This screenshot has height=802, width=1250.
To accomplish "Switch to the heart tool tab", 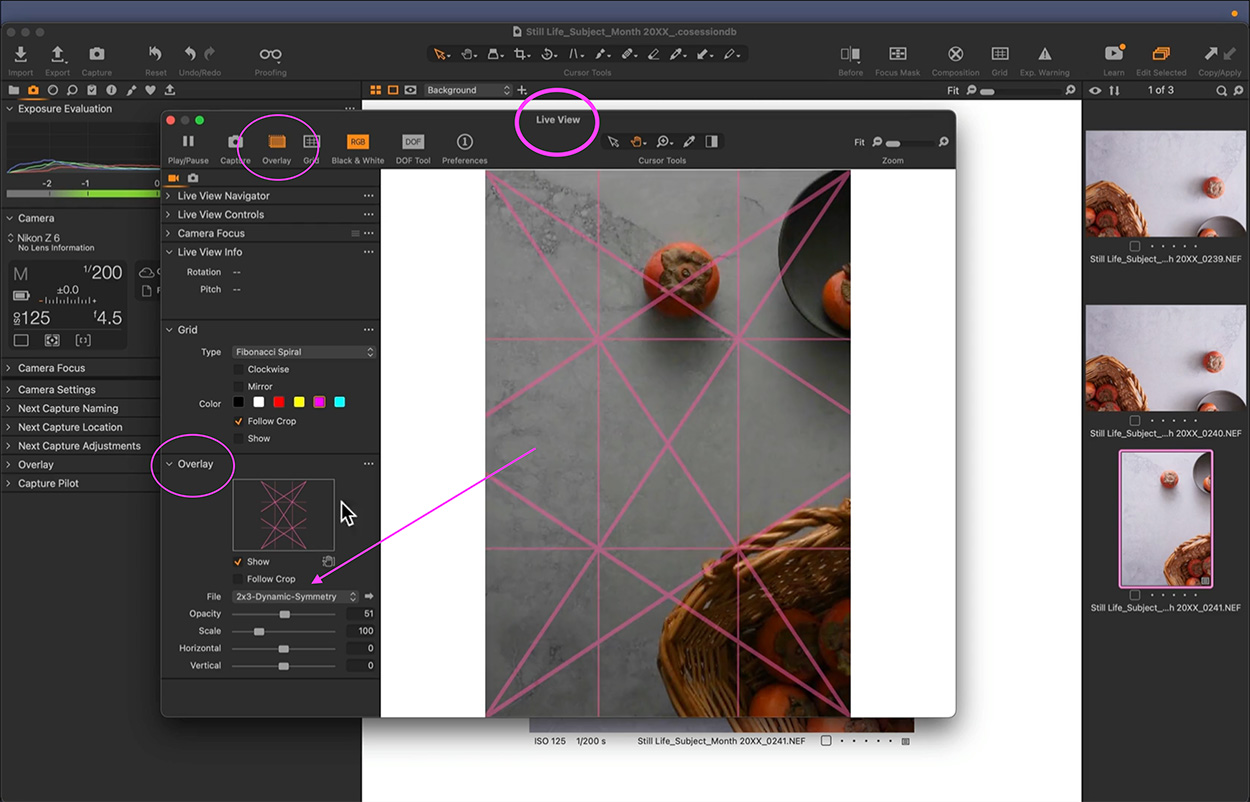I will tap(150, 90).
